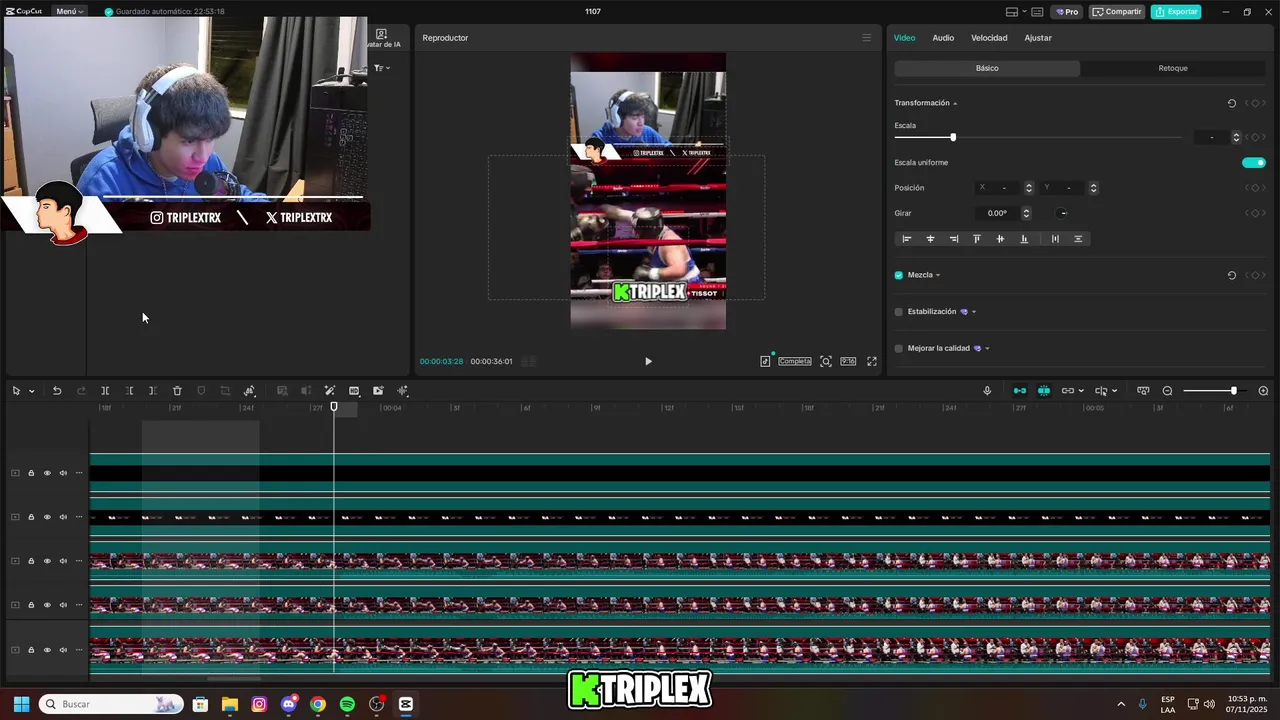The image size is (1280, 720).
Task: Open the mirror flip tool in timeline toolbar
Action: [249, 391]
